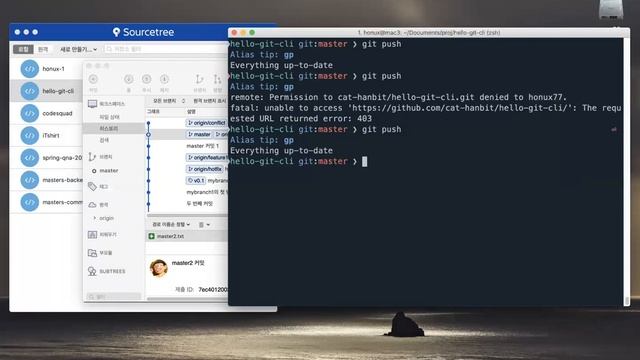Select the workspace monitor icon in sidebar

coord(93,104)
